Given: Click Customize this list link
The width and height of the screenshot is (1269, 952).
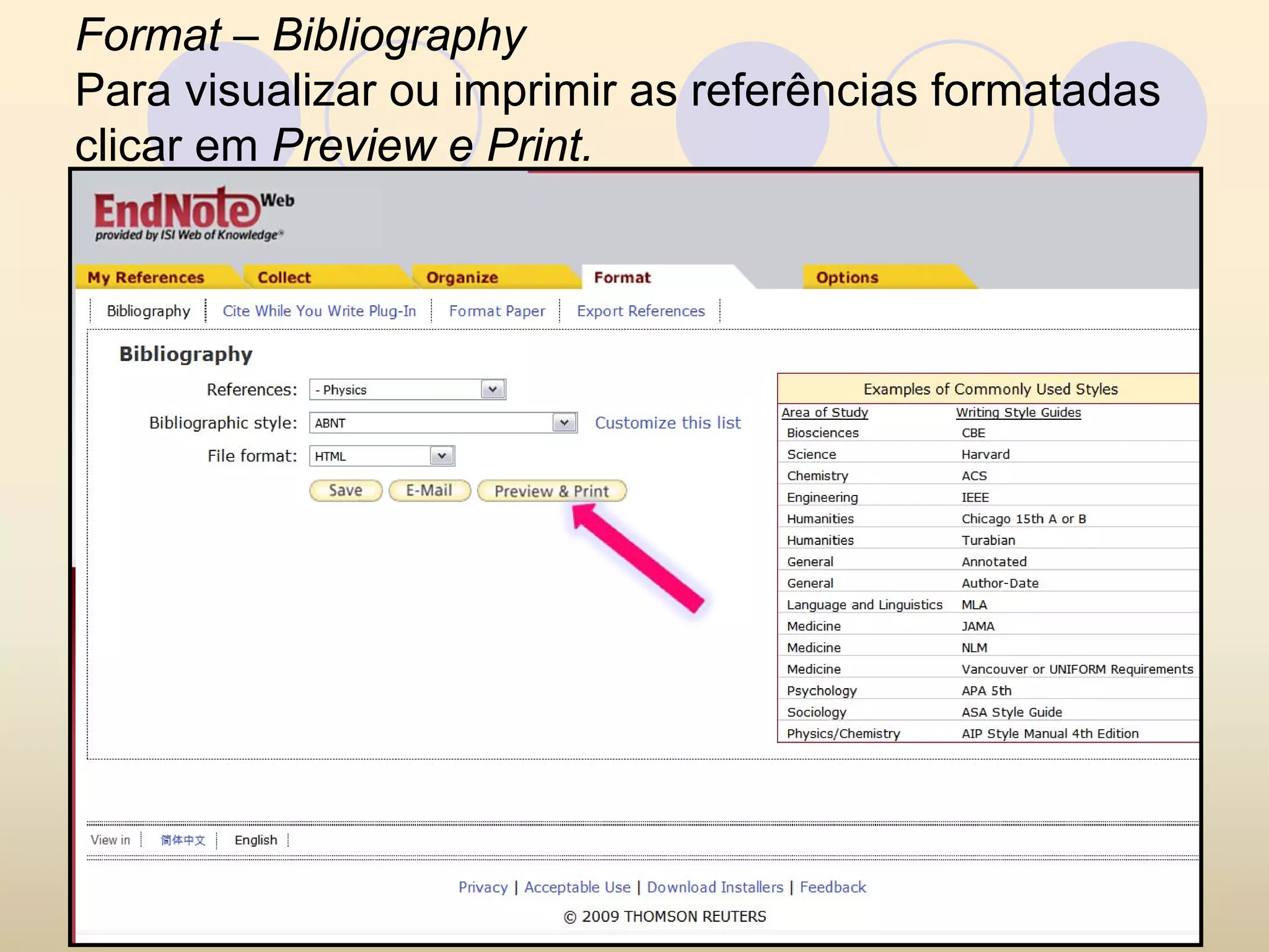Looking at the screenshot, I should click(668, 423).
